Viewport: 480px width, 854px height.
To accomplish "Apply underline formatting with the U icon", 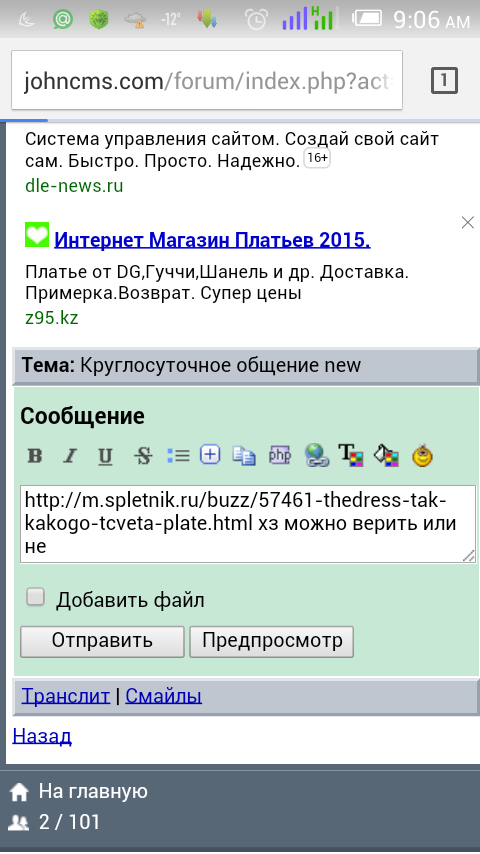I will tap(105, 455).
